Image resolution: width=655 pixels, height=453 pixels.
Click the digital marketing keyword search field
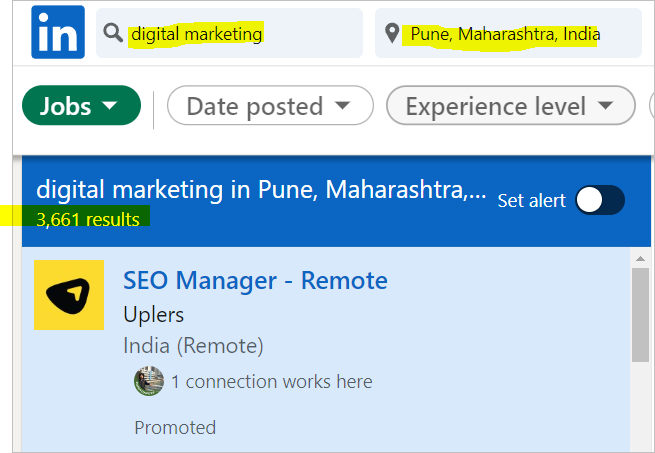(229, 33)
